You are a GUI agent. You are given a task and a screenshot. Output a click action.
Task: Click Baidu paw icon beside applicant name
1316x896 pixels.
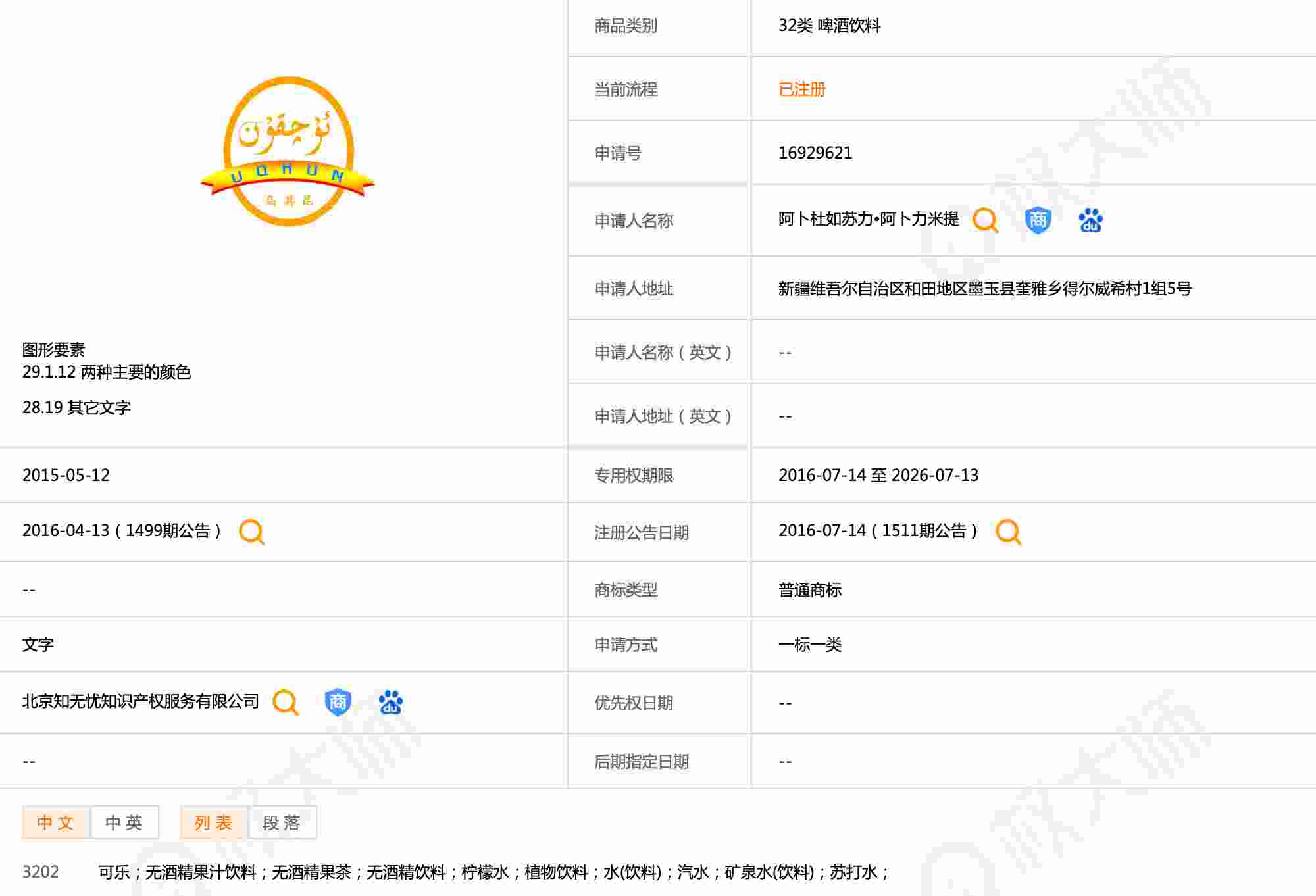1090,220
